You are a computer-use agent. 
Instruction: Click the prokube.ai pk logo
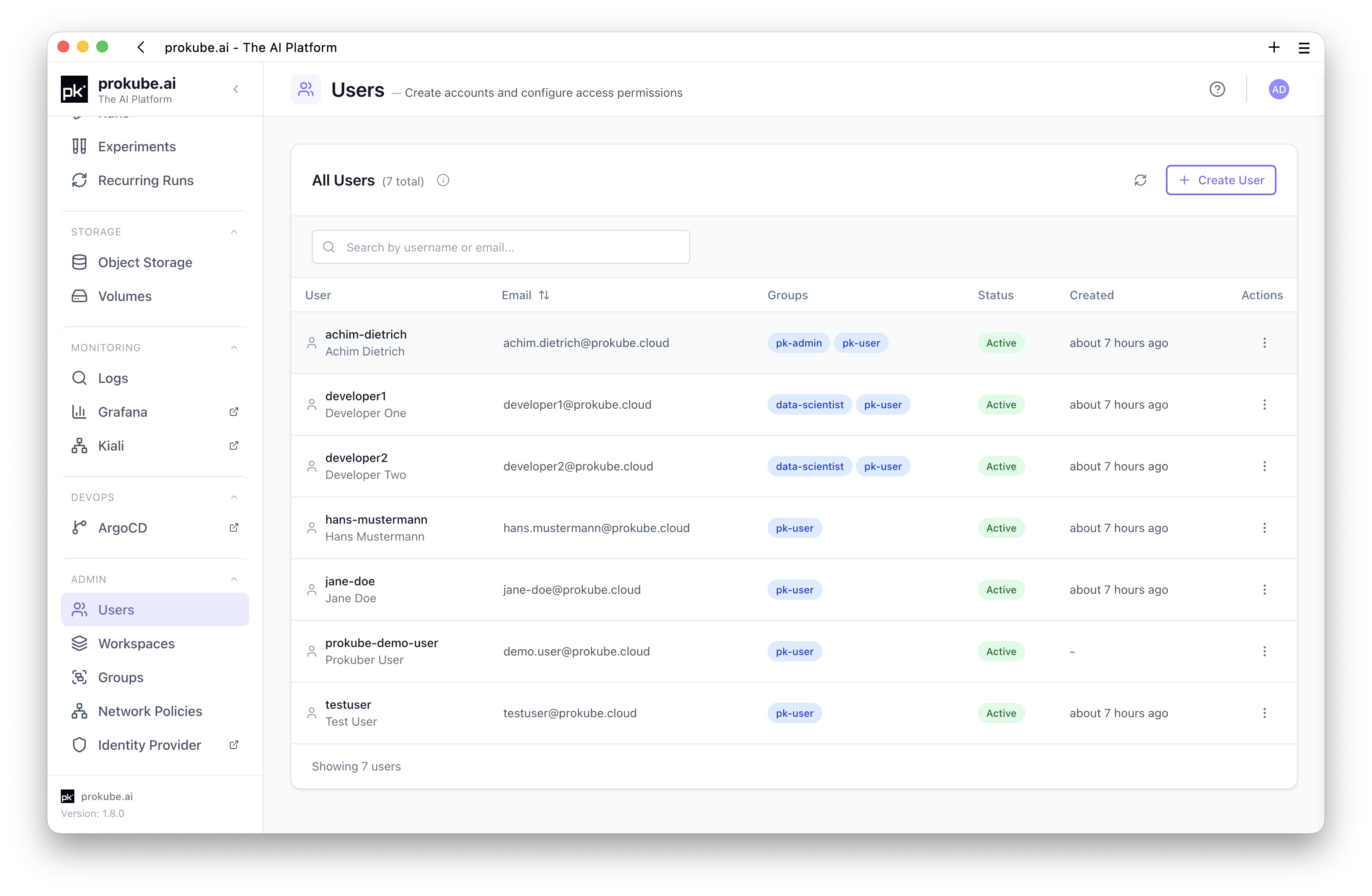click(x=74, y=90)
